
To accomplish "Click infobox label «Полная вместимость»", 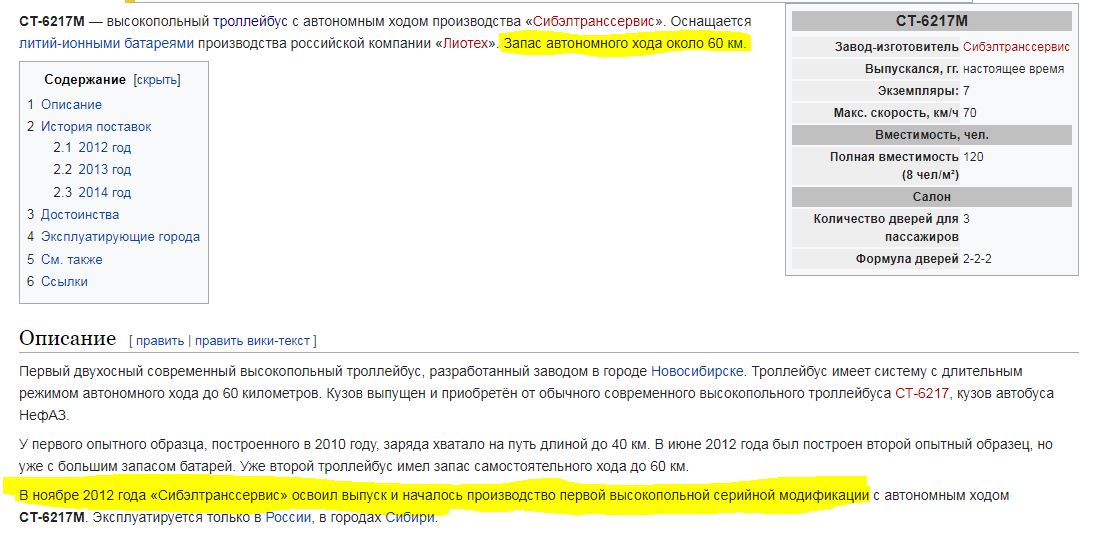I will click(894, 157).
